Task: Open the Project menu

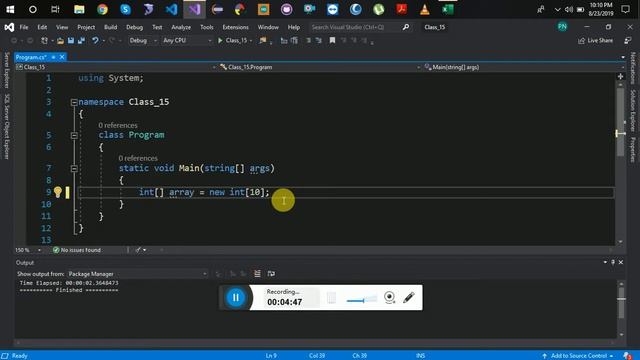Action: click(x=86, y=27)
